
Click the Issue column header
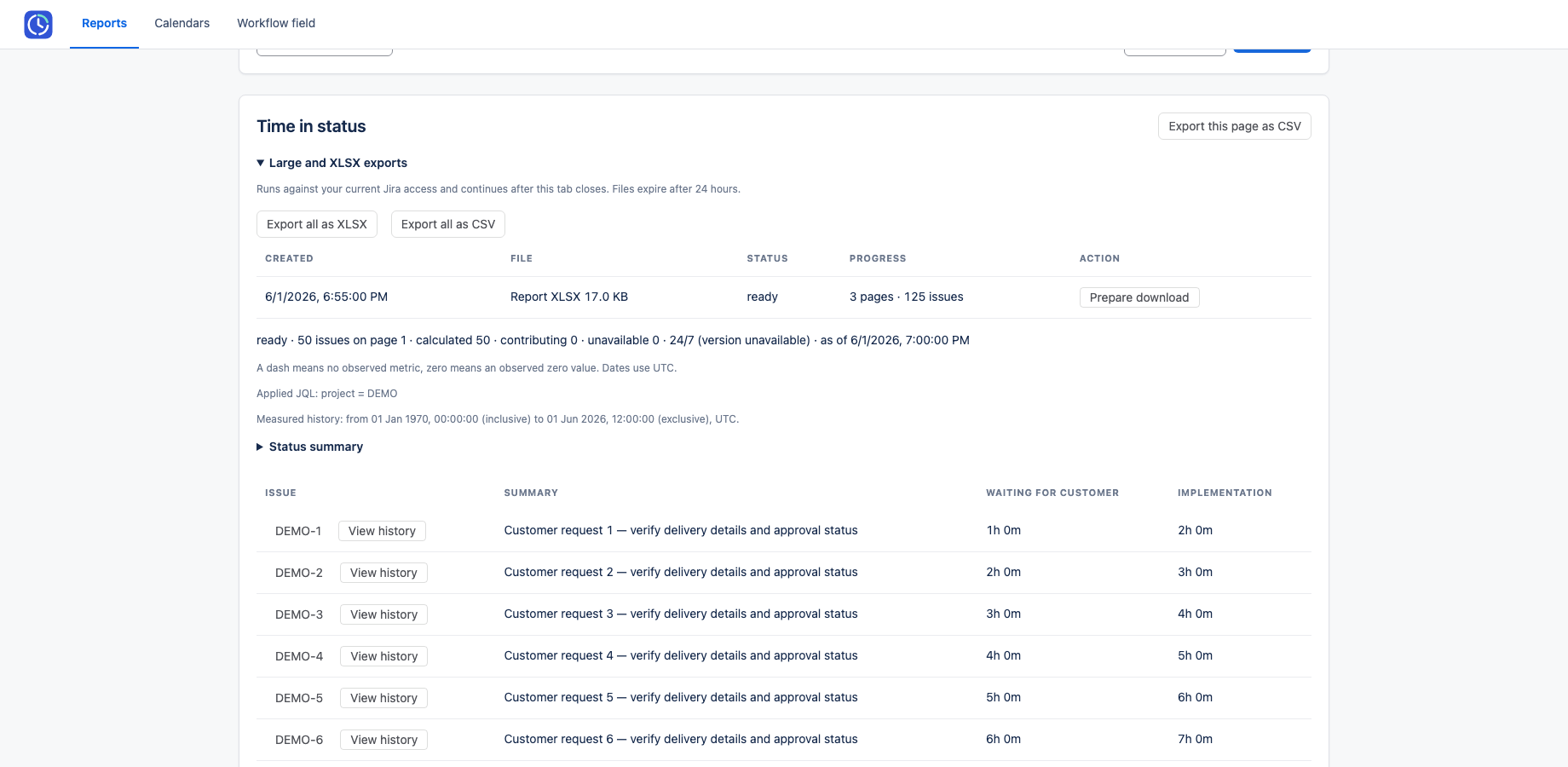[x=280, y=493]
